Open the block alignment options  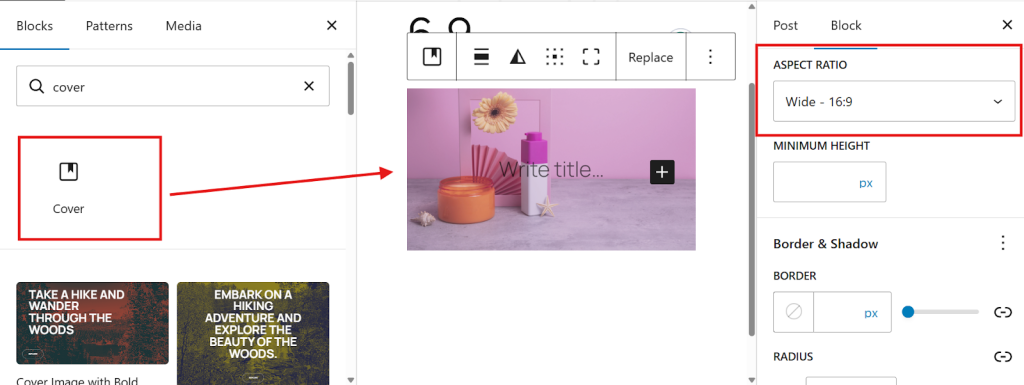(x=481, y=57)
